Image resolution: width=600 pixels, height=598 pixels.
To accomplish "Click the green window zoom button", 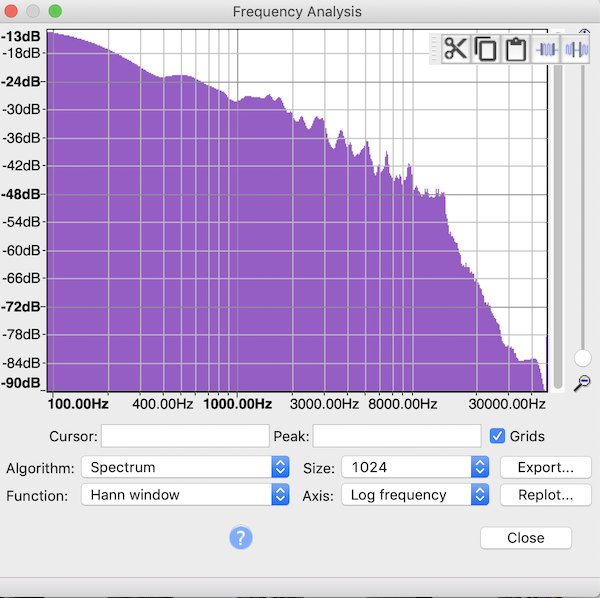I will pyautogui.click(x=55, y=11).
